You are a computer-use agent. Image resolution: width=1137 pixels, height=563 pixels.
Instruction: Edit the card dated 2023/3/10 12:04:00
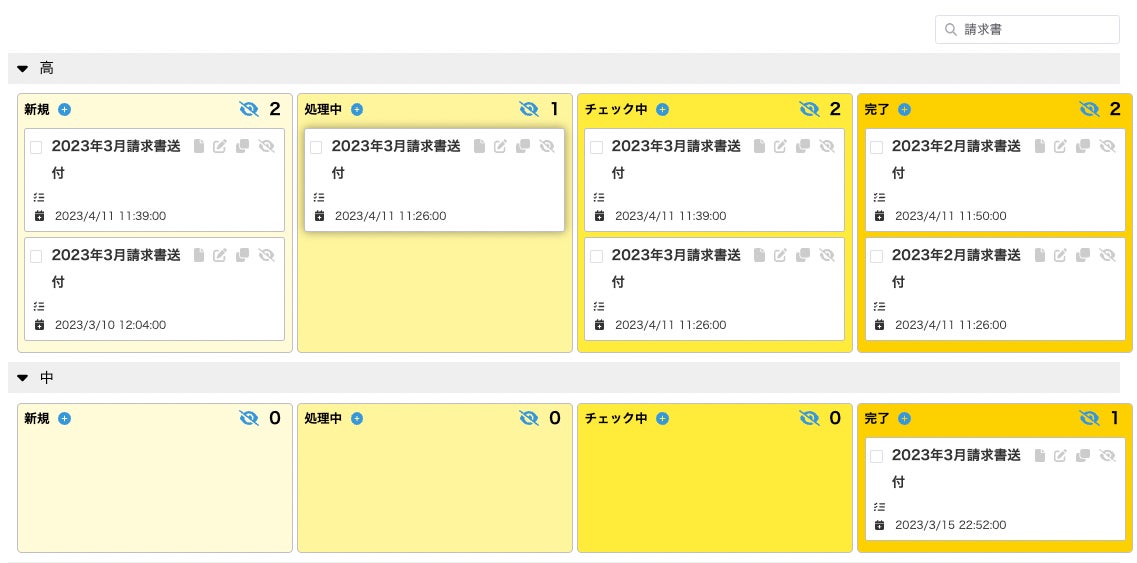pos(220,255)
